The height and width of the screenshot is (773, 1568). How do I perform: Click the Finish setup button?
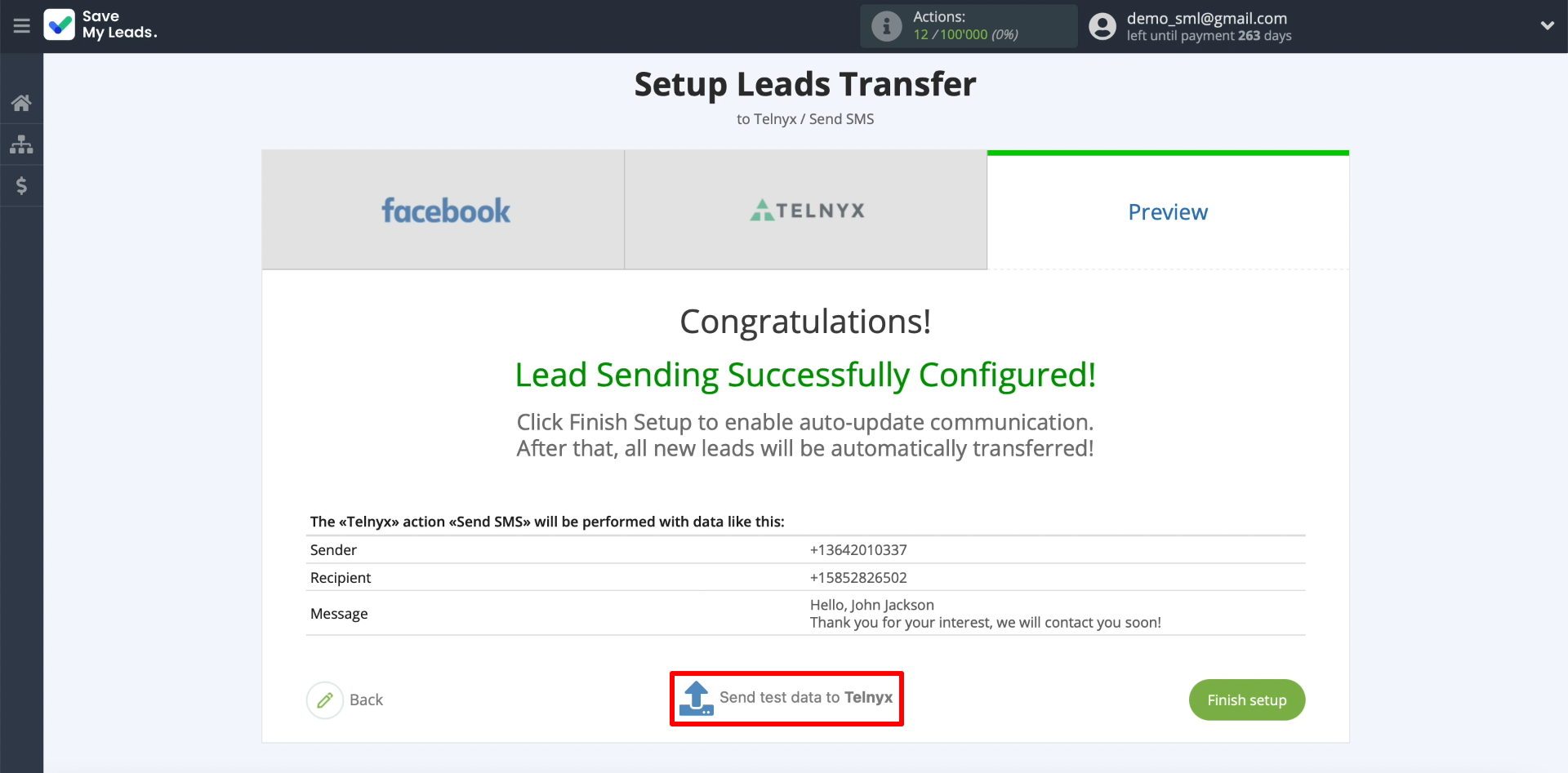[1247, 700]
